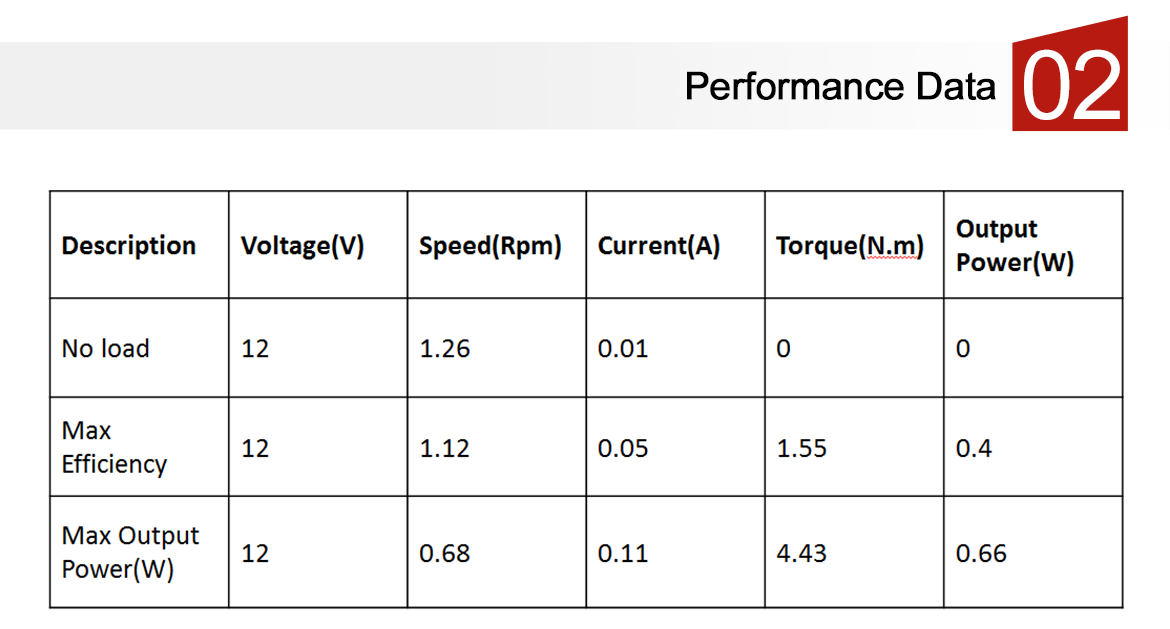Select the torque value 1.55
1170x629 pixels.
[x=802, y=448]
